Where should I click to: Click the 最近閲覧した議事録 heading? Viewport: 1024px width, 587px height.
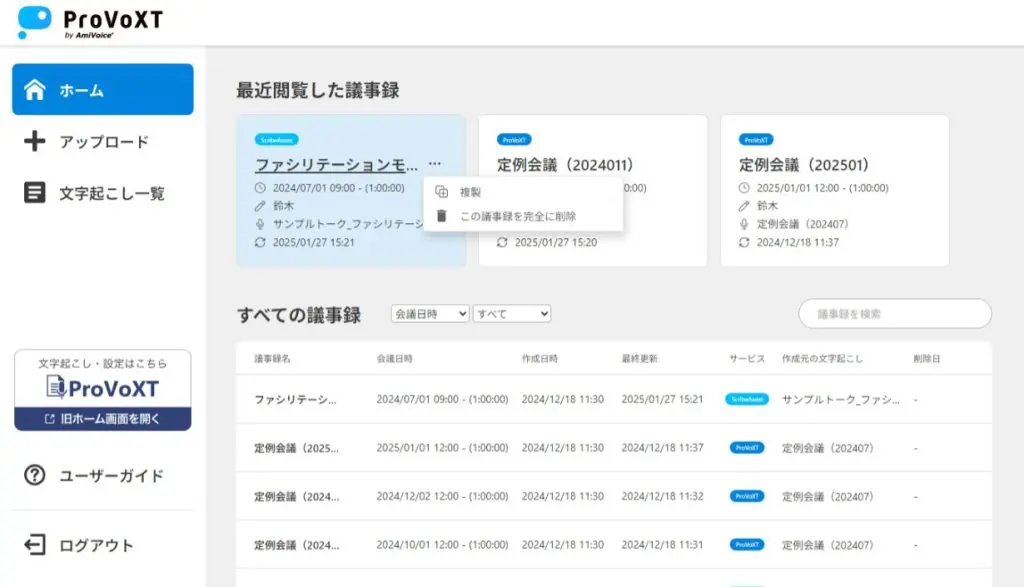click(317, 90)
